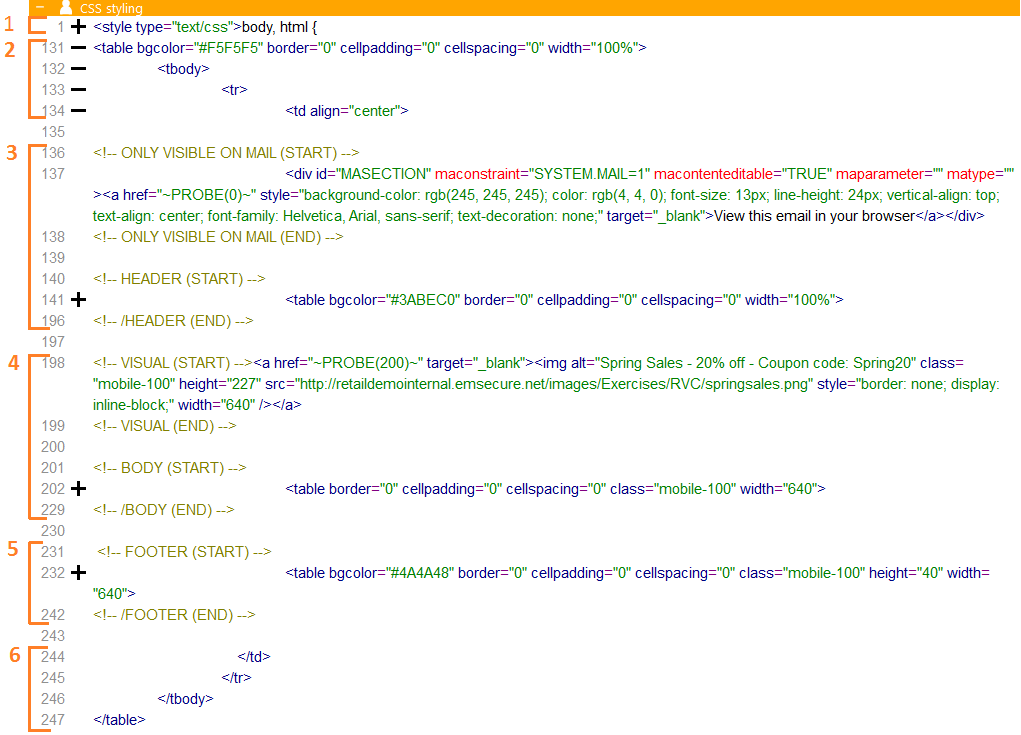The image size is (1021, 735).
Task: Select line number 137 in the gutter
Action: pos(54,174)
